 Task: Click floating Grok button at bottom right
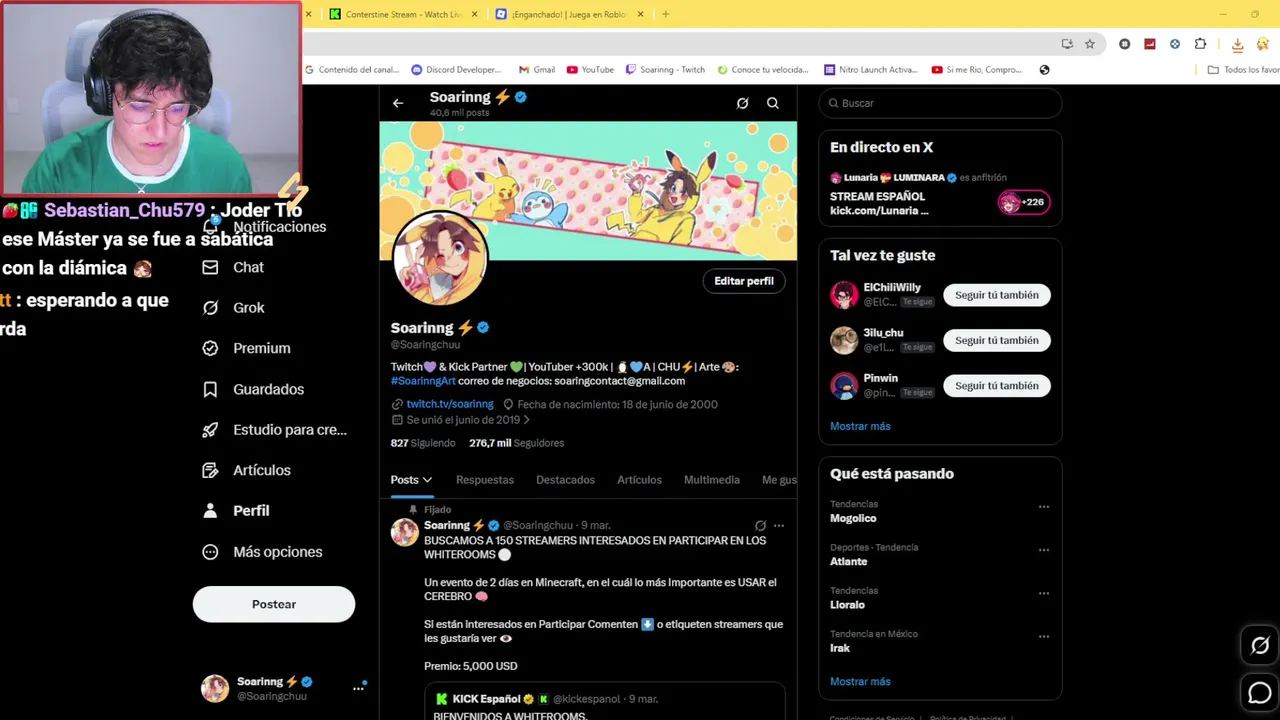pyautogui.click(x=1260, y=646)
